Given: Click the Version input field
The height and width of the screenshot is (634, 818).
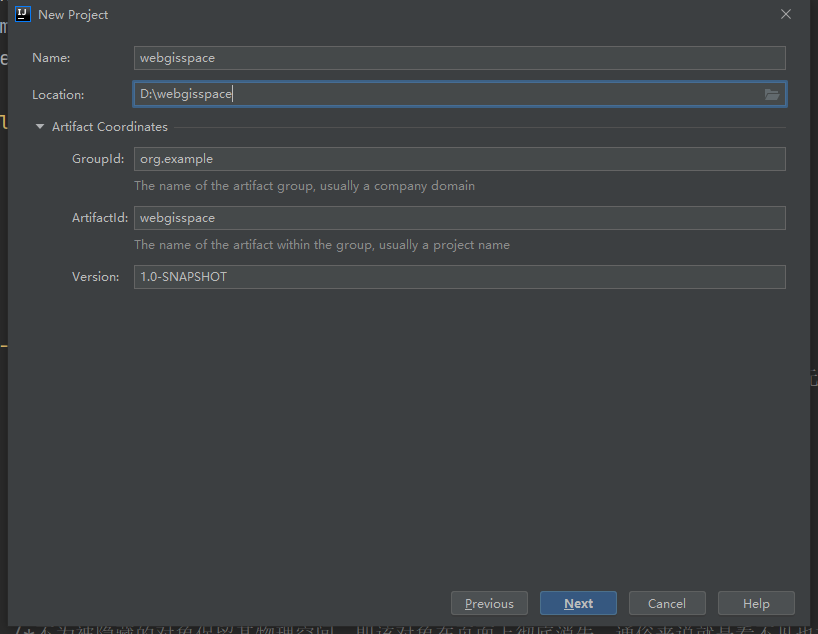Looking at the screenshot, I should pyautogui.click(x=460, y=277).
